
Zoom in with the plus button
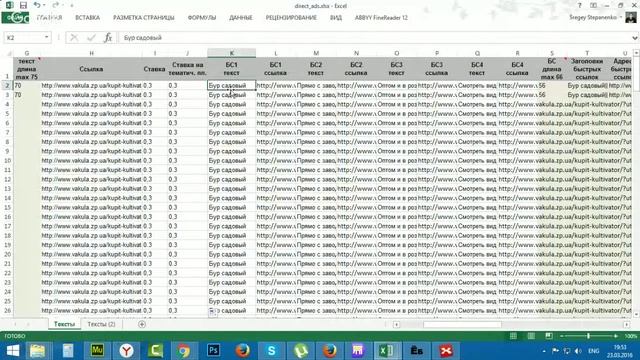[616, 336]
